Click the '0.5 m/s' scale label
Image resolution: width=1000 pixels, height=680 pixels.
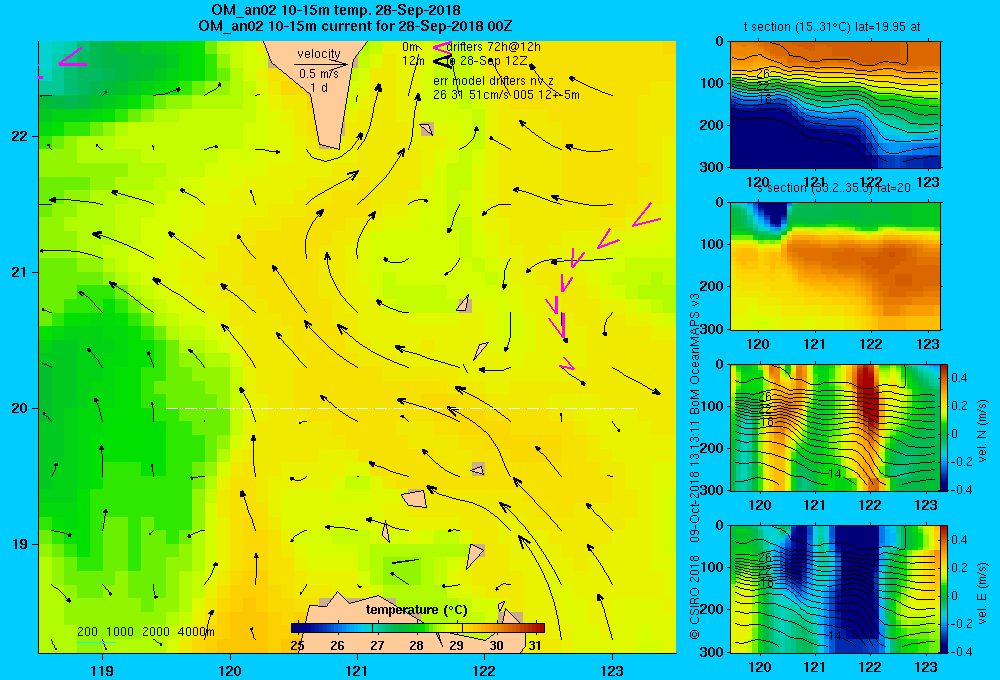(319, 74)
